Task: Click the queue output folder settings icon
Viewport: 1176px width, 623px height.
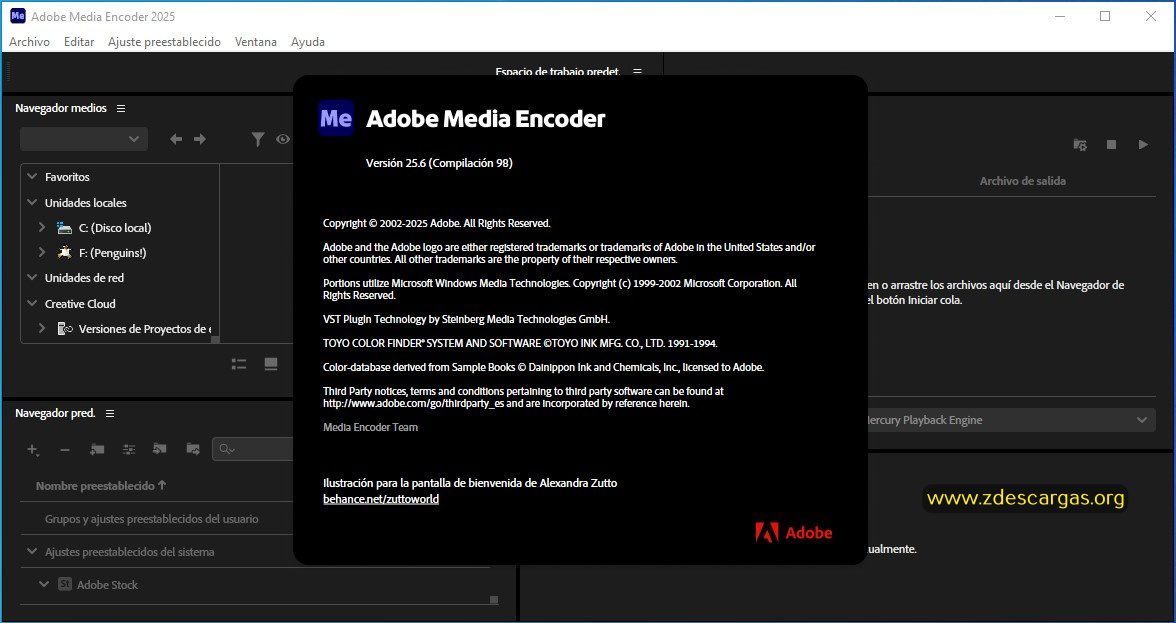Action: (1080, 145)
